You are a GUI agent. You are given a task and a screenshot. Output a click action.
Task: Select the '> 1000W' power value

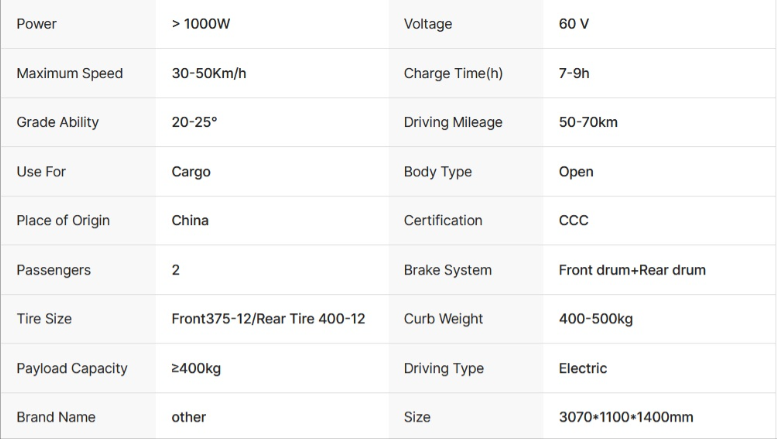point(200,24)
